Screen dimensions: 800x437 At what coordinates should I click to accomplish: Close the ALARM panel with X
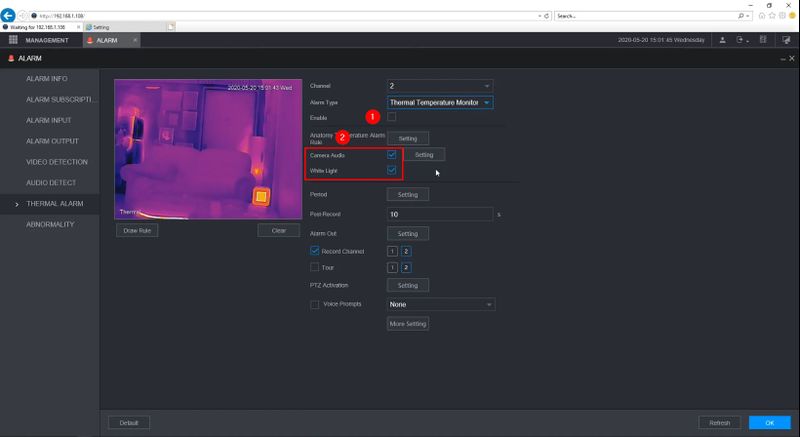point(792,59)
